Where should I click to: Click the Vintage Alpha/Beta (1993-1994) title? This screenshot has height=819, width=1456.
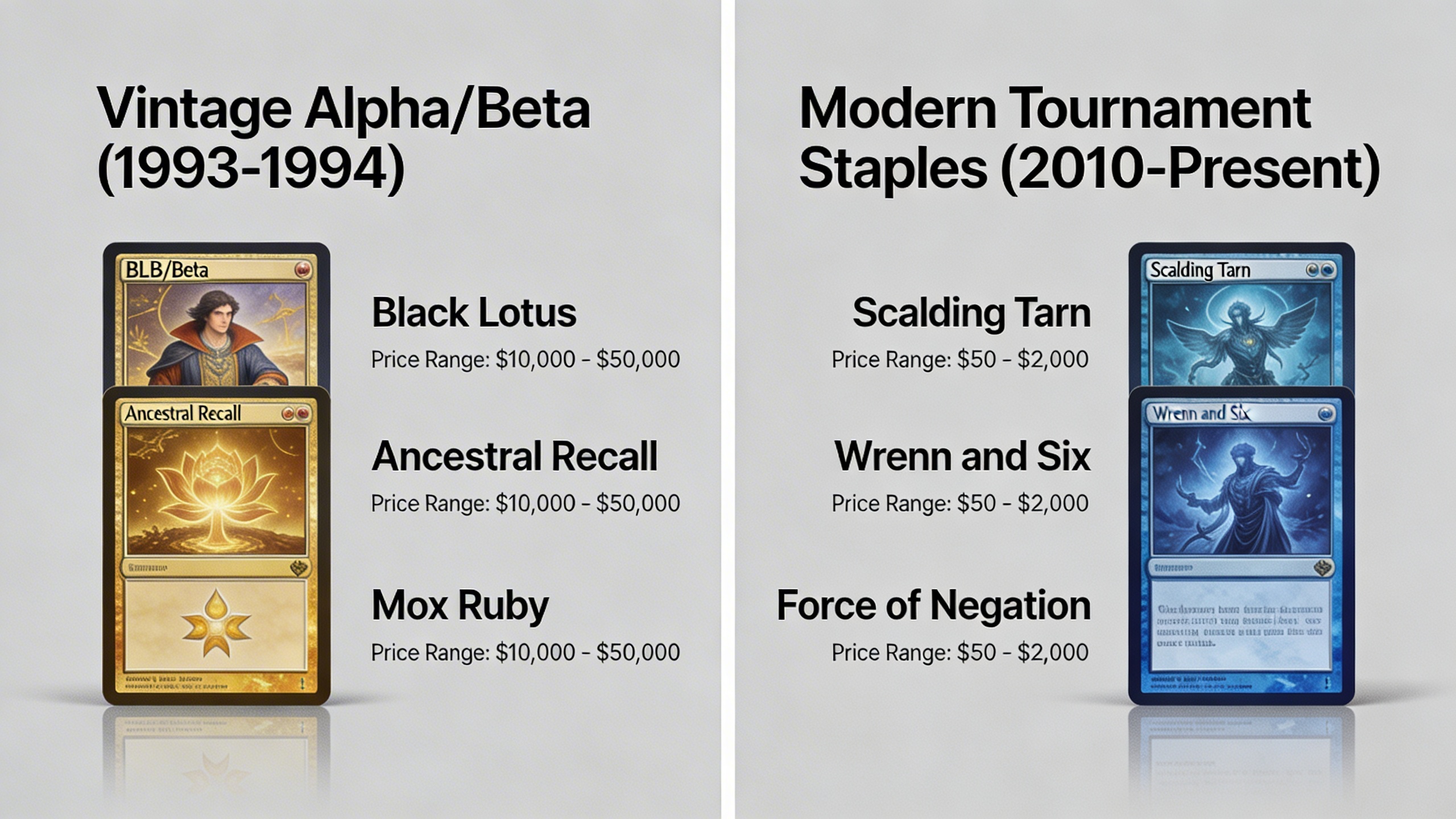tap(344, 138)
